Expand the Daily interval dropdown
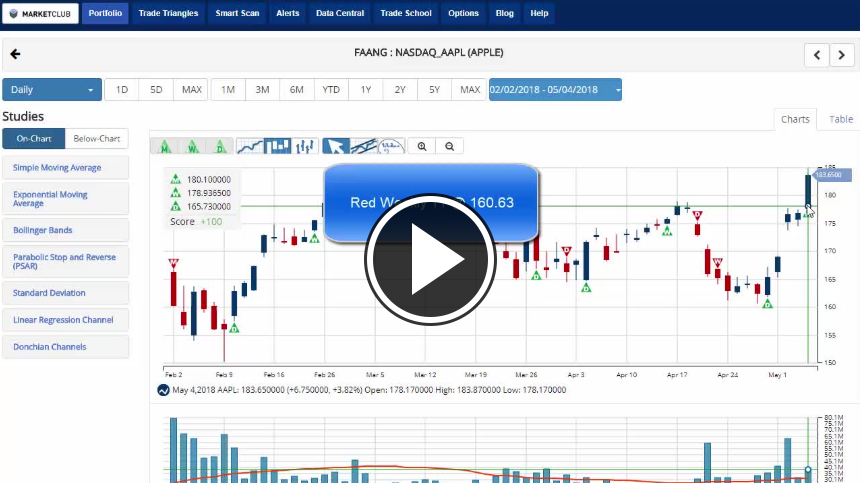The height and width of the screenshot is (483, 860). [52, 89]
